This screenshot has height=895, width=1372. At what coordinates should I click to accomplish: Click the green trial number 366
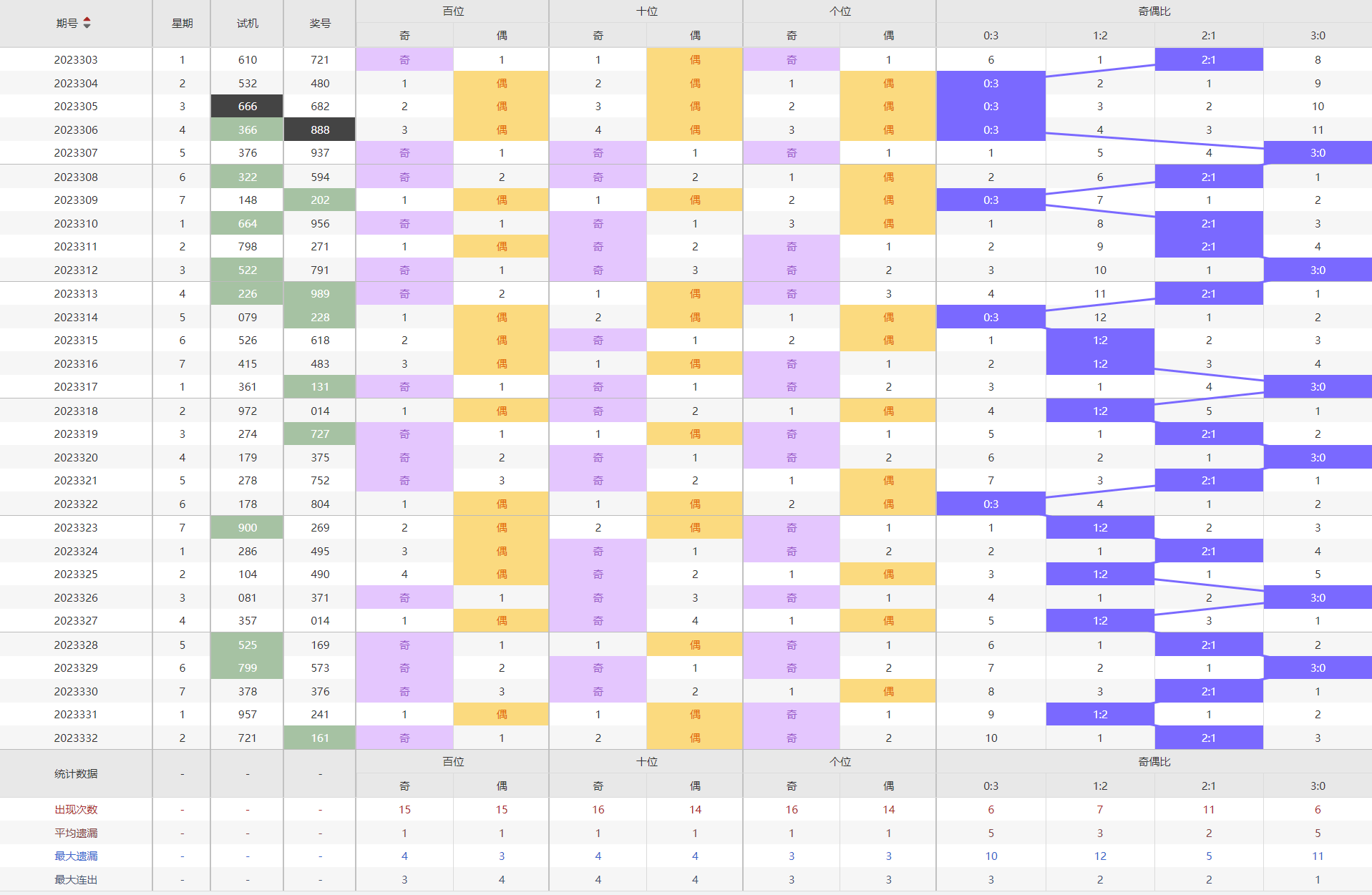[x=247, y=129]
